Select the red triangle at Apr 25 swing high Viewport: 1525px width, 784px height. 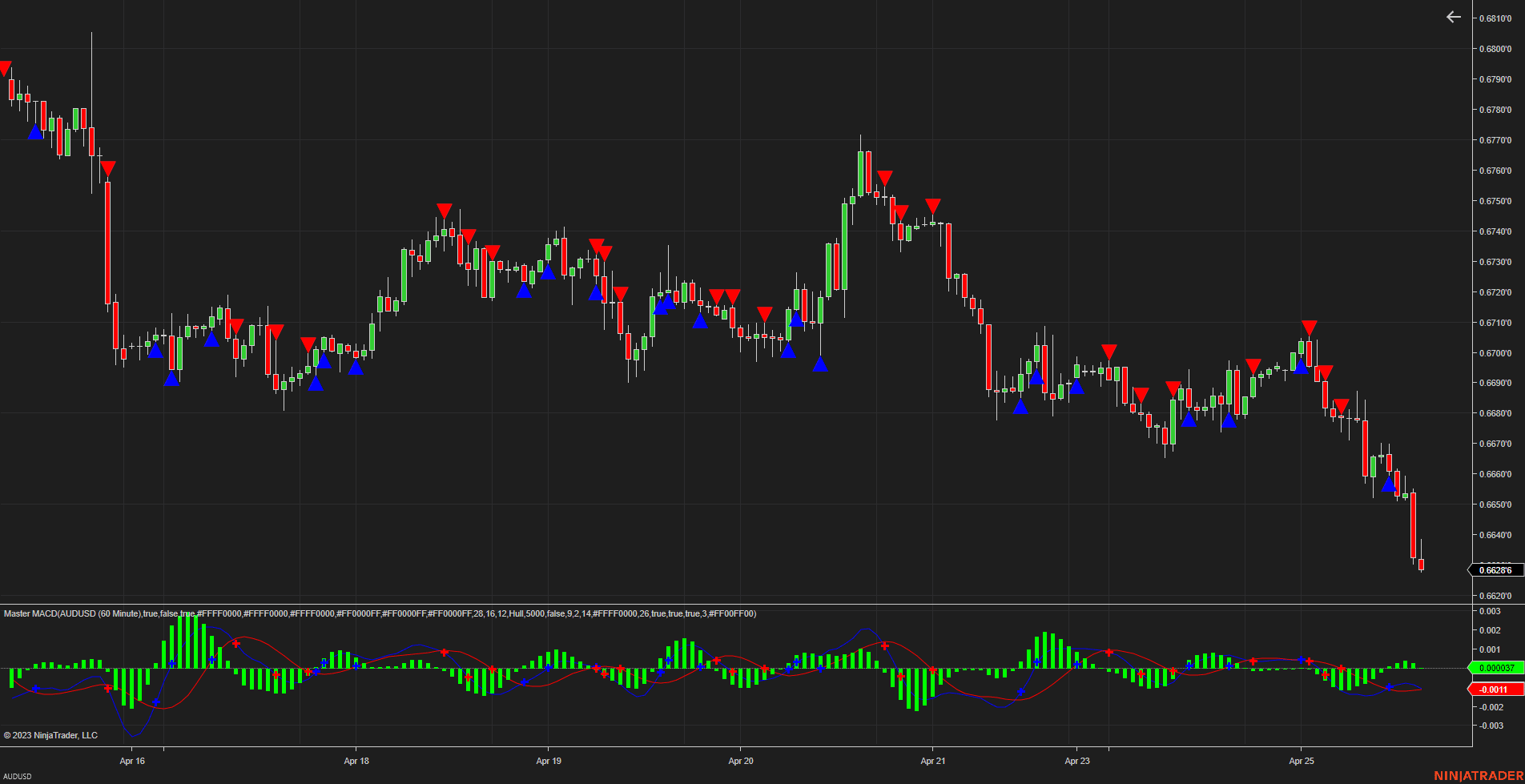[x=1309, y=328]
